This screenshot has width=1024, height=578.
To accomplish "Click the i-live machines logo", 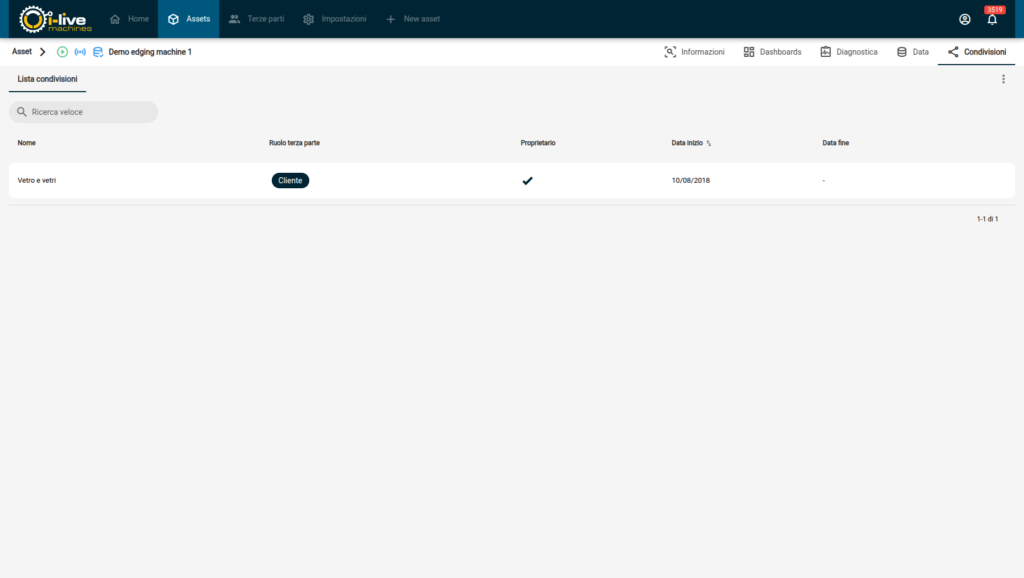I will (x=56, y=19).
